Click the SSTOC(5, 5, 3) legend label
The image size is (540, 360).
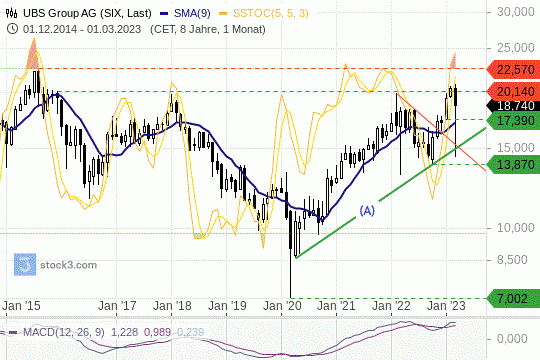(270, 13)
